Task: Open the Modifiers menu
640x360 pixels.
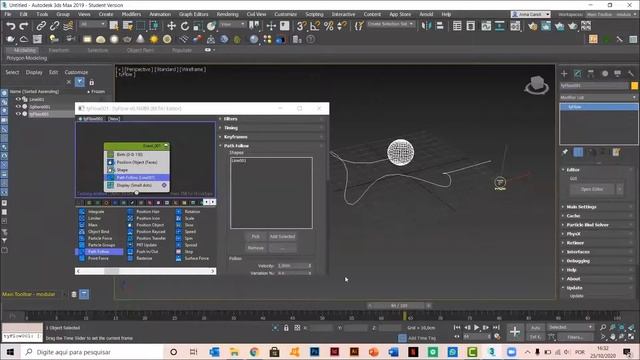Action: tap(131, 14)
